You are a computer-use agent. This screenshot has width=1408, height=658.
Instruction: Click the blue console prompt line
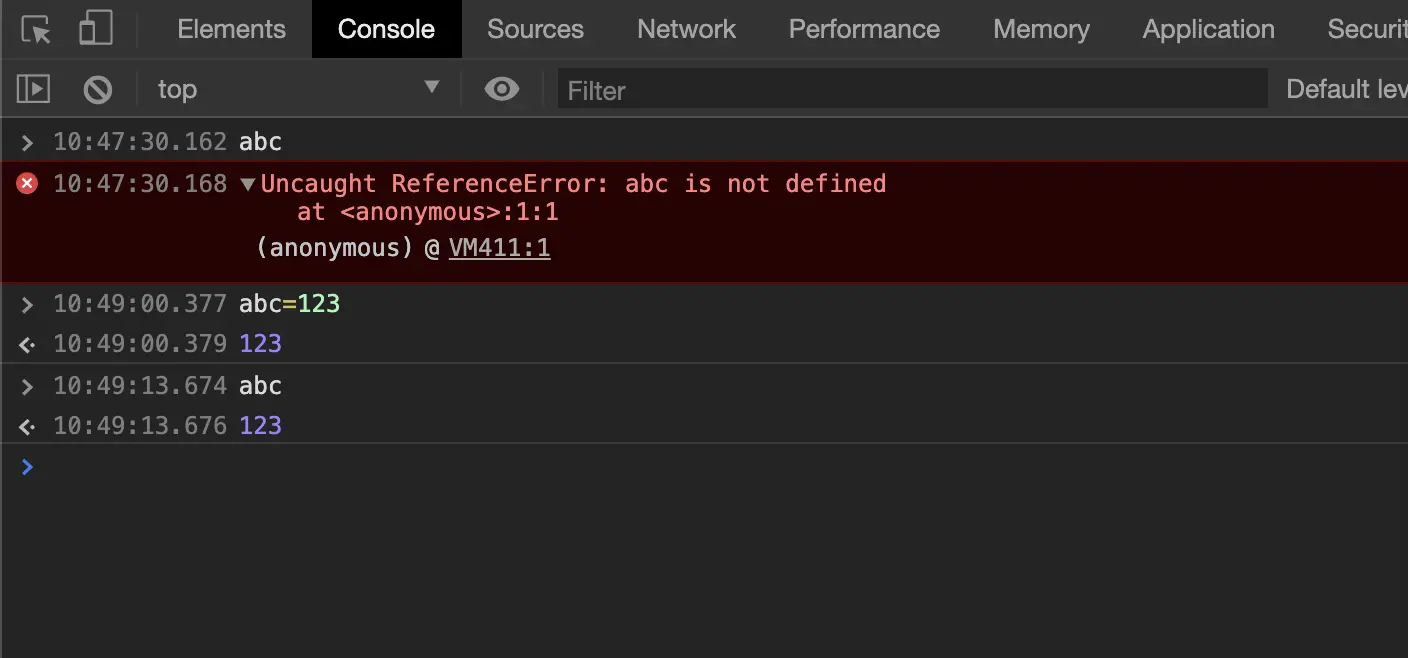700,467
